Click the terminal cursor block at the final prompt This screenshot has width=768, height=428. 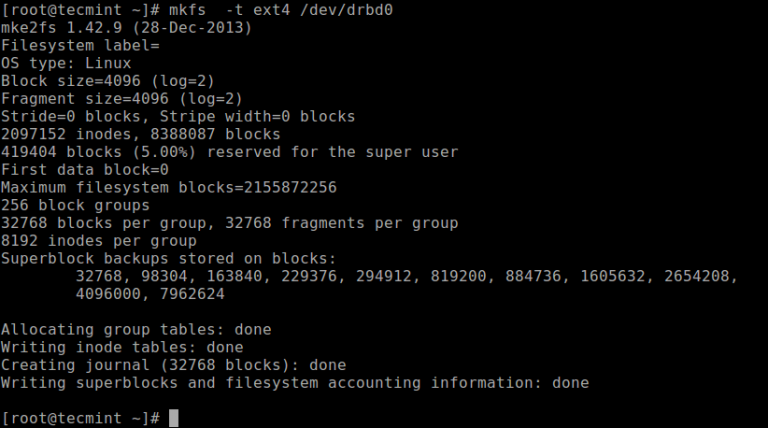tap(173, 418)
